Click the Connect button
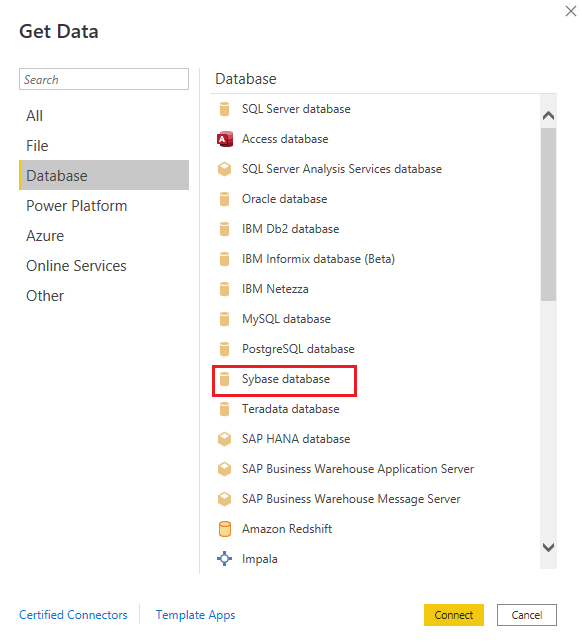Viewport: 582px width, 644px height. pyautogui.click(x=454, y=615)
